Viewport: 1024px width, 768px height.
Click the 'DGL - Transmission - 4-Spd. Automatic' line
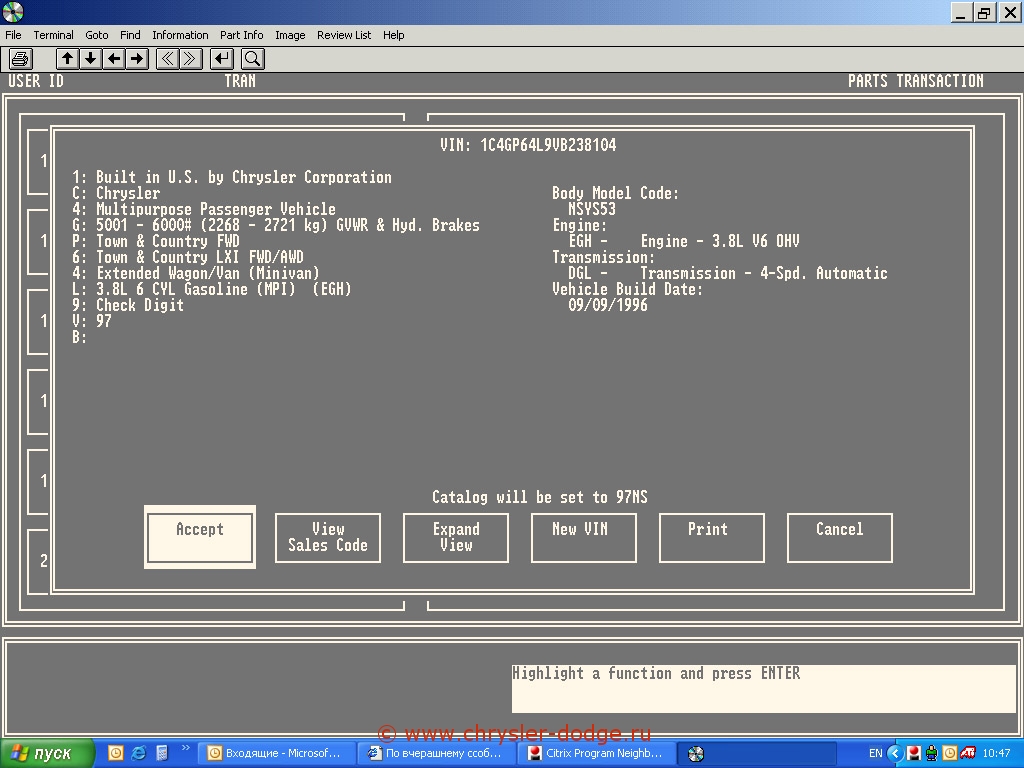(728, 273)
